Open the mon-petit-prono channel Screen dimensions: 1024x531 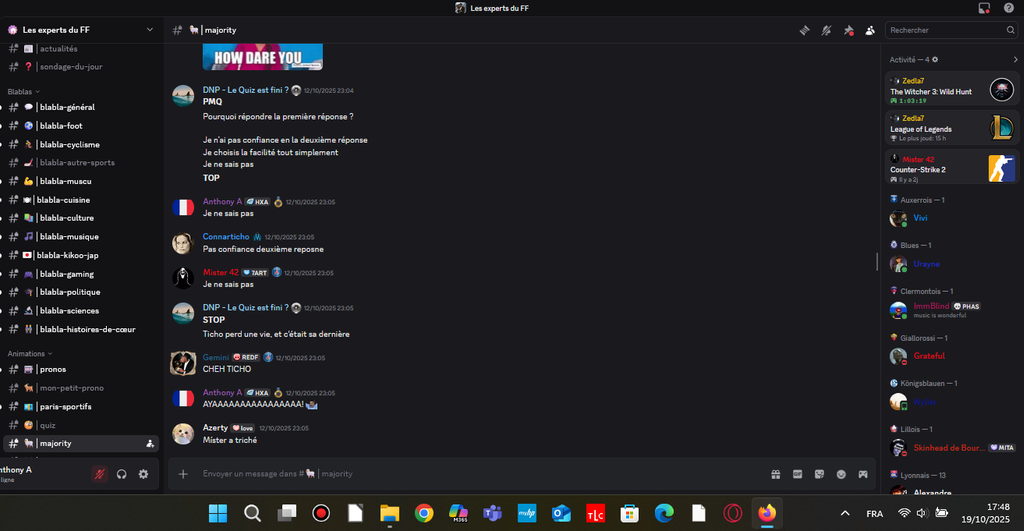point(81,388)
